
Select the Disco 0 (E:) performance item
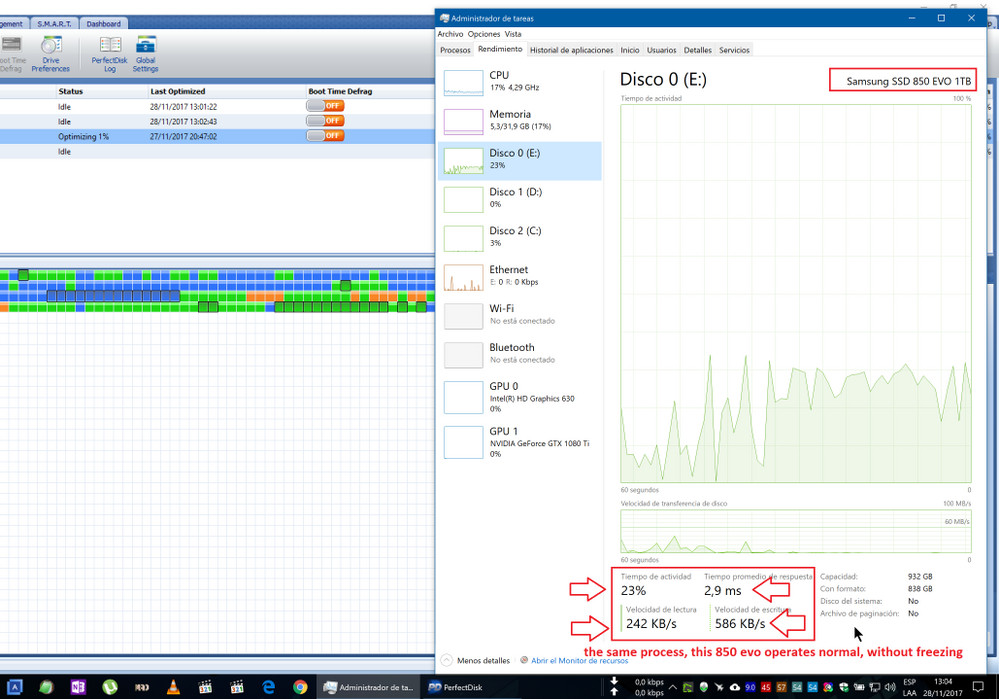[520, 161]
